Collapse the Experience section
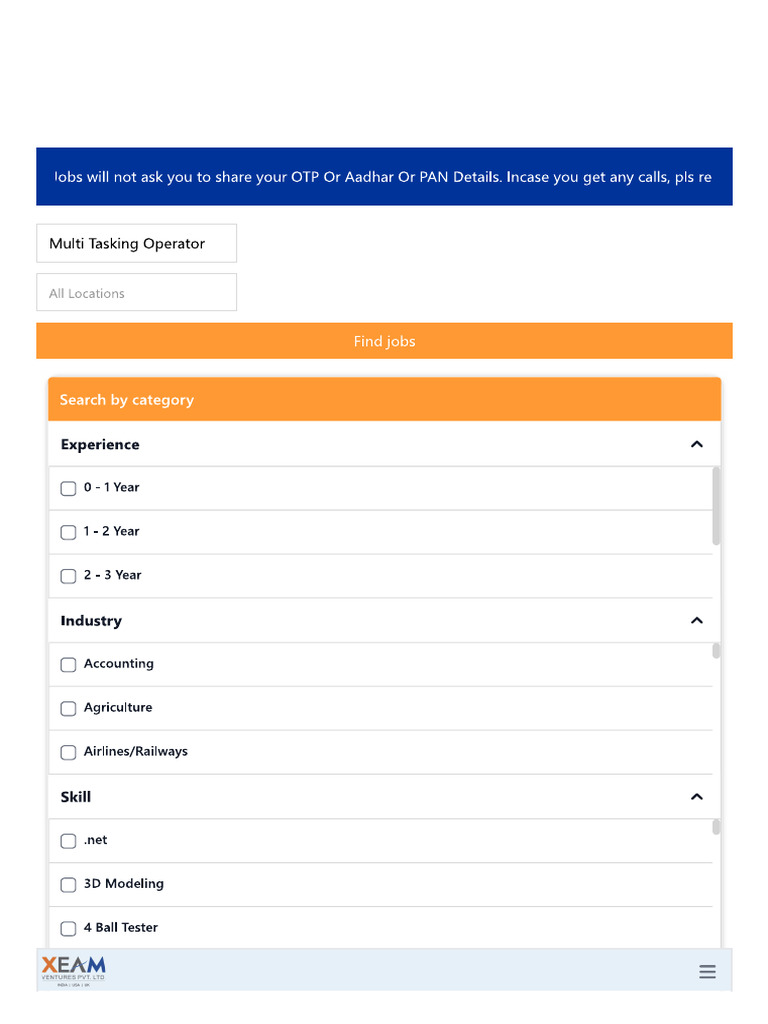 coord(697,444)
